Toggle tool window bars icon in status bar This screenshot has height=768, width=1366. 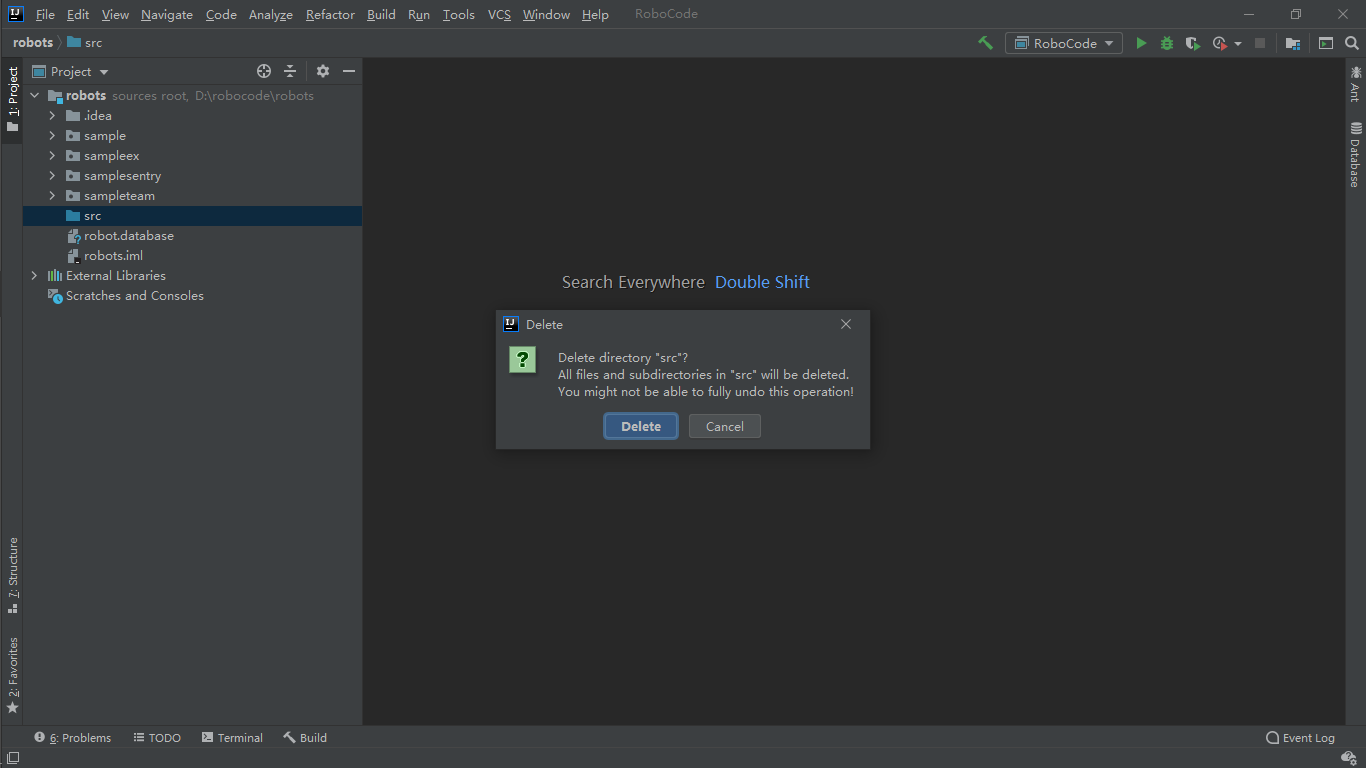[11, 758]
